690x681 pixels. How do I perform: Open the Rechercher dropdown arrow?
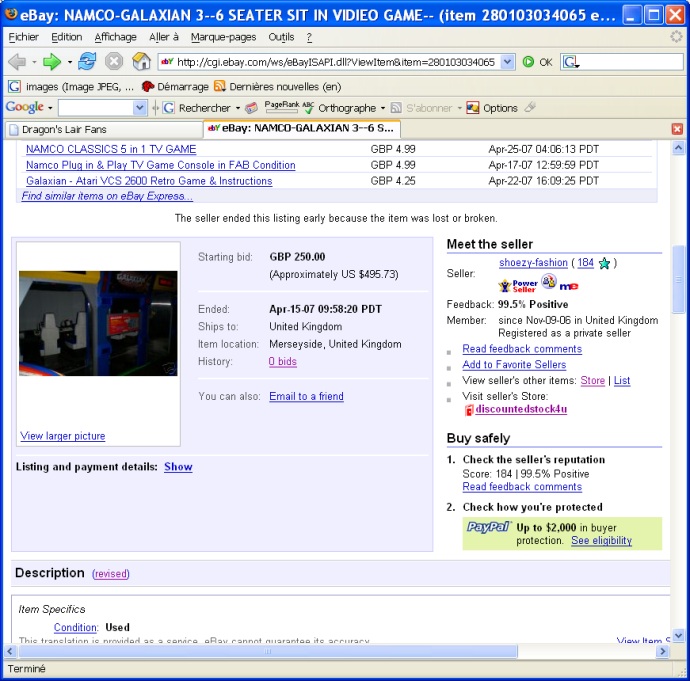point(238,108)
